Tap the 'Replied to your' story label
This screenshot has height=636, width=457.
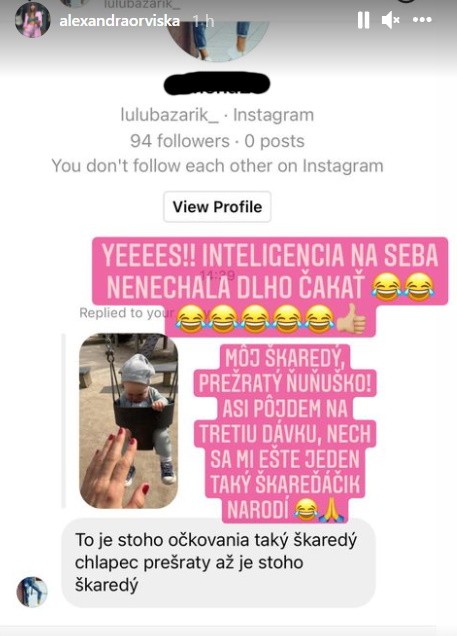click(x=126, y=313)
